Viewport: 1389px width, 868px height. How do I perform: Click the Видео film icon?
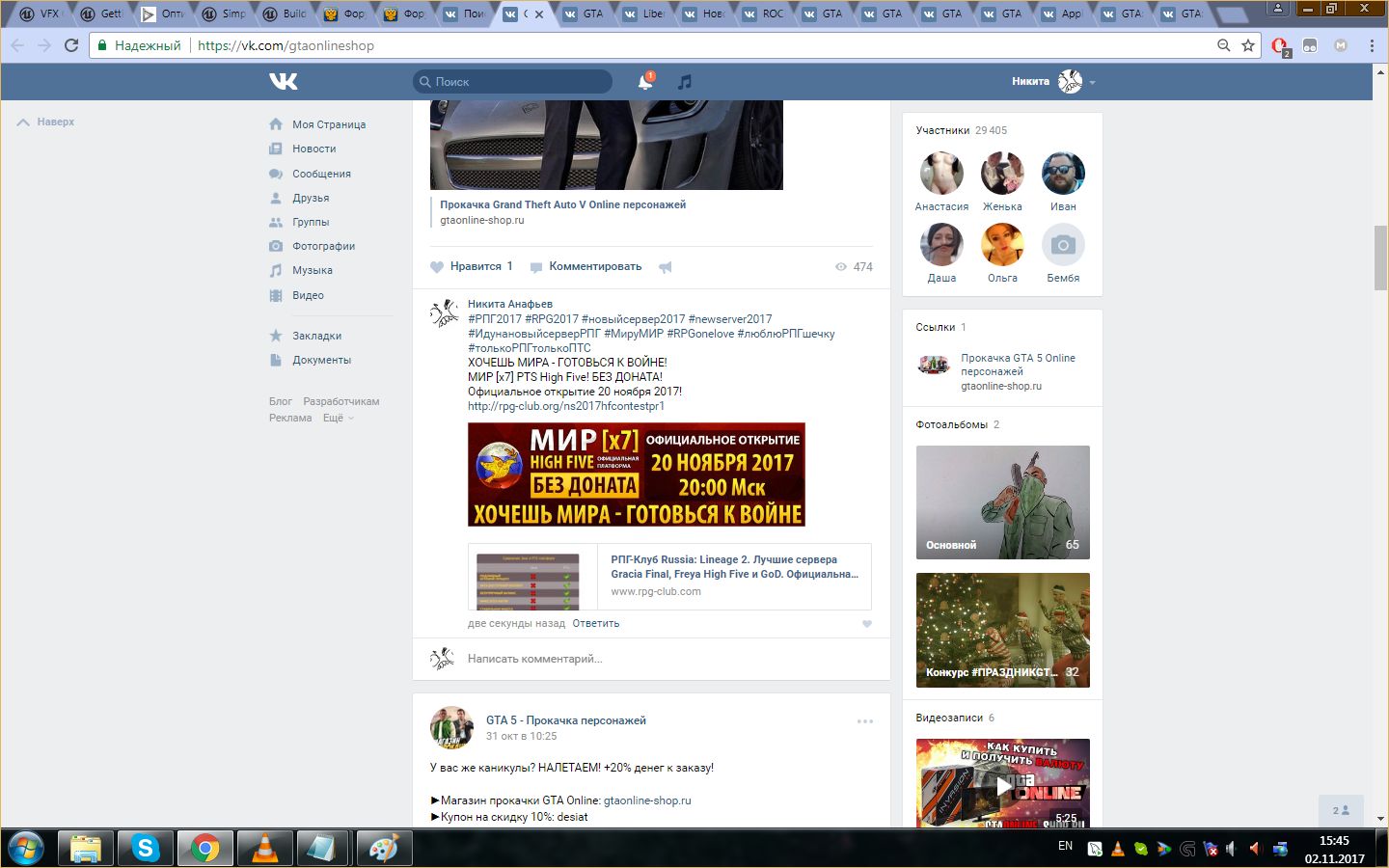pyautogui.click(x=276, y=295)
